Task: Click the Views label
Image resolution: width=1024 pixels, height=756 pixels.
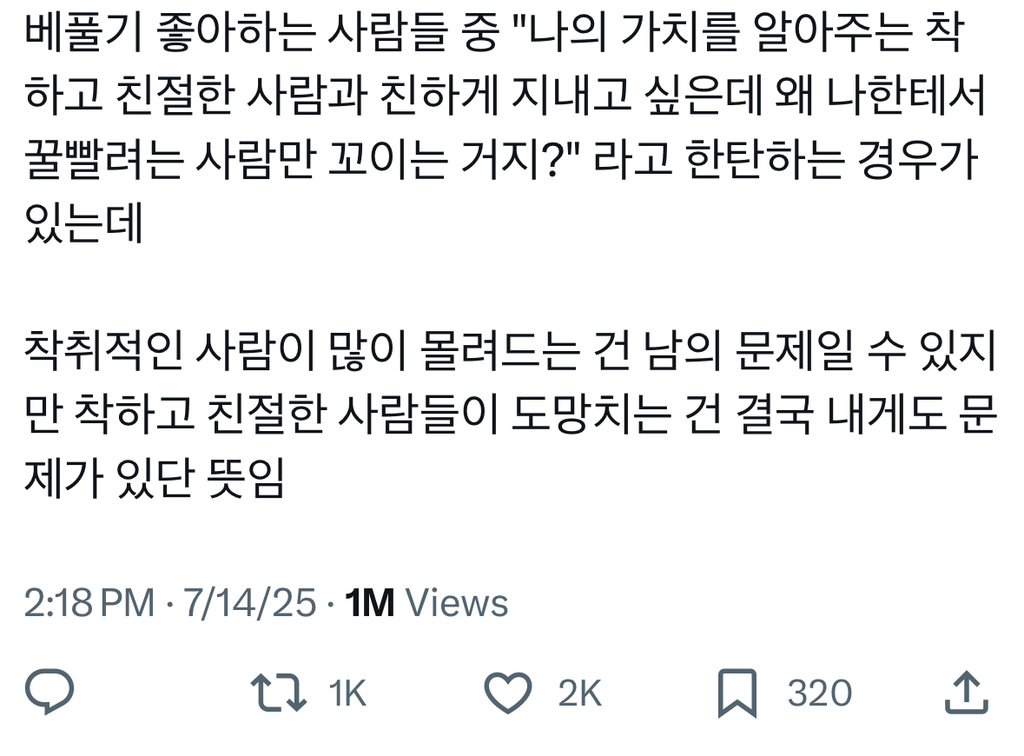Action: (456, 603)
